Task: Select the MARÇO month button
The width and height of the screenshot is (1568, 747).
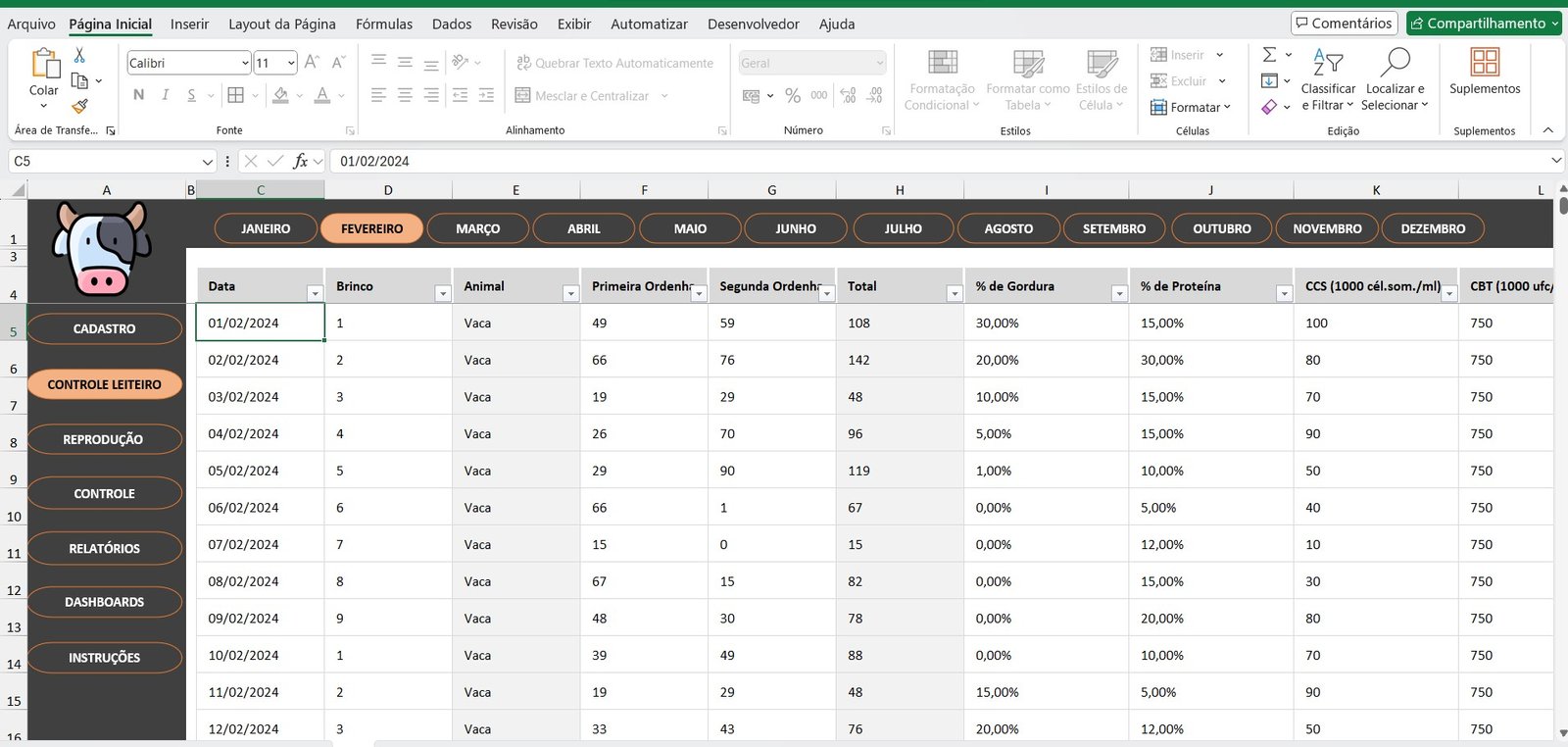Action: (478, 228)
